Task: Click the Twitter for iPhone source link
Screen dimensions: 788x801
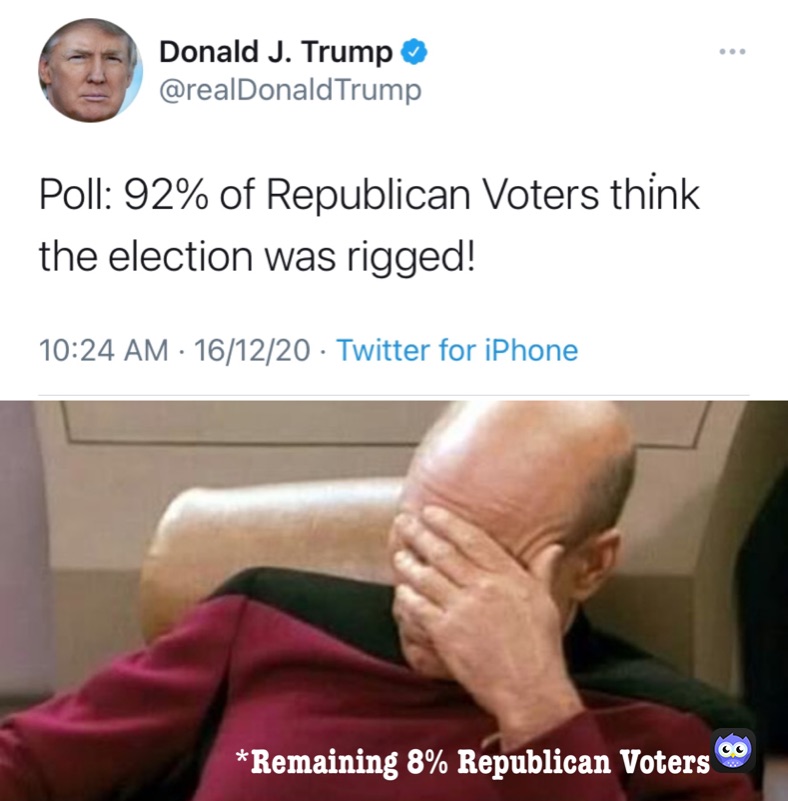Action: [457, 350]
